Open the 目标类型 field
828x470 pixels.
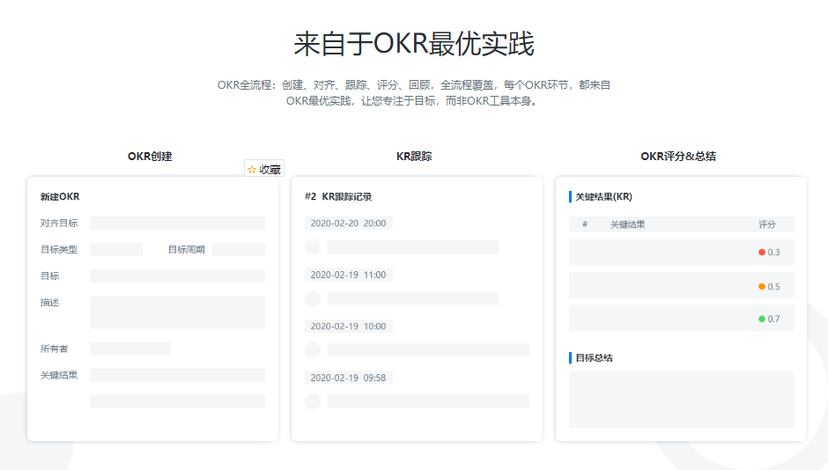(116, 249)
